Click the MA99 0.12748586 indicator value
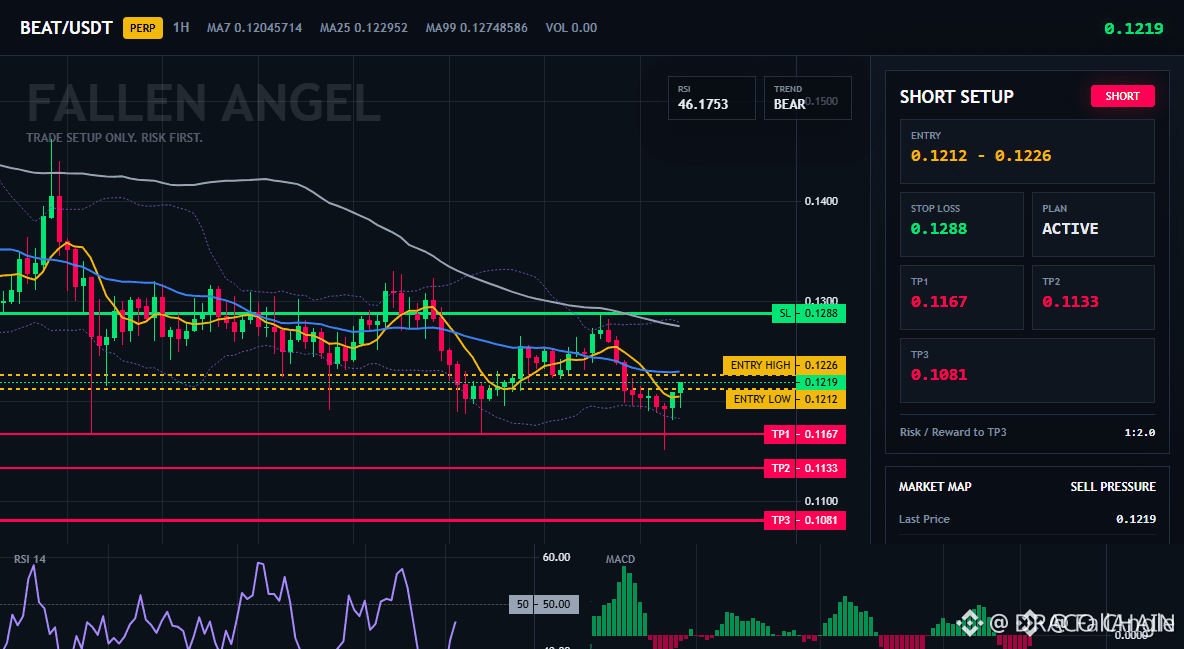This screenshot has height=649, width=1184. click(476, 28)
